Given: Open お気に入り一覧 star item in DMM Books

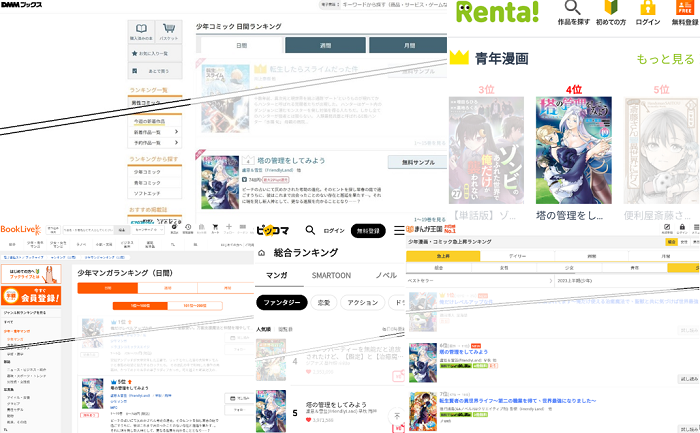Looking at the screenshot, I should pos(155,53).
